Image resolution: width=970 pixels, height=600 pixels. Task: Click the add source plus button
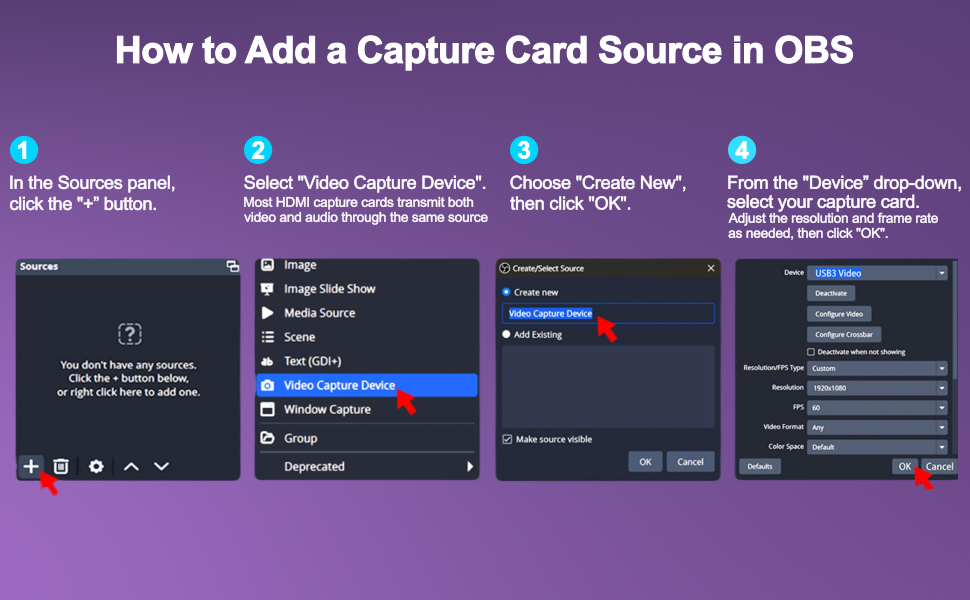click(x=31, y=466)
